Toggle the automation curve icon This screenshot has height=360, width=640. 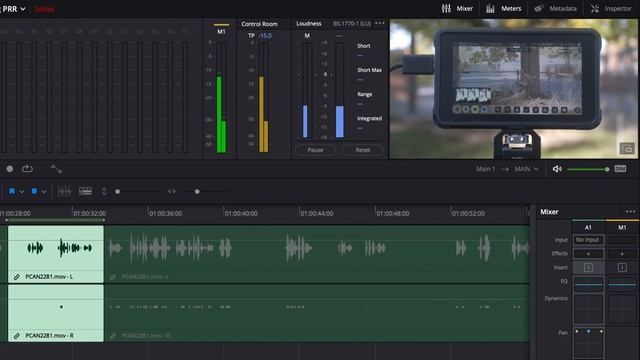click(x=56, y=169)
